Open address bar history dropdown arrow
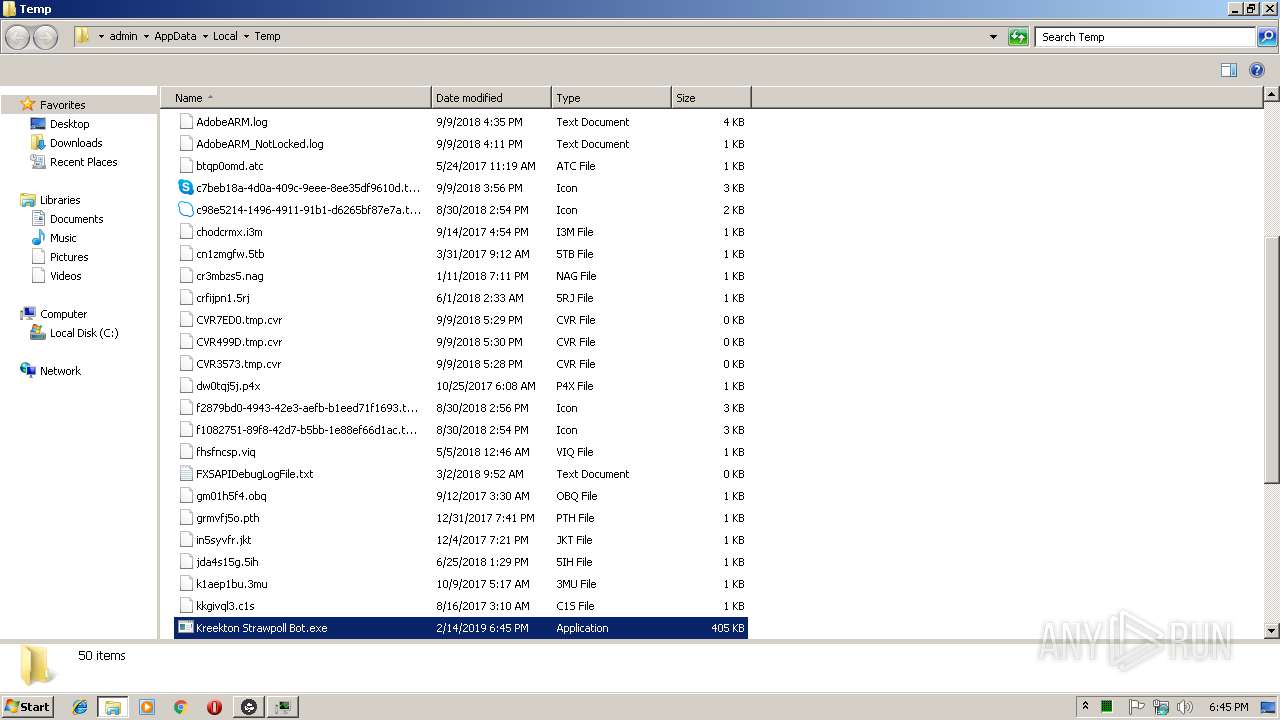 (x=993, y=37)
